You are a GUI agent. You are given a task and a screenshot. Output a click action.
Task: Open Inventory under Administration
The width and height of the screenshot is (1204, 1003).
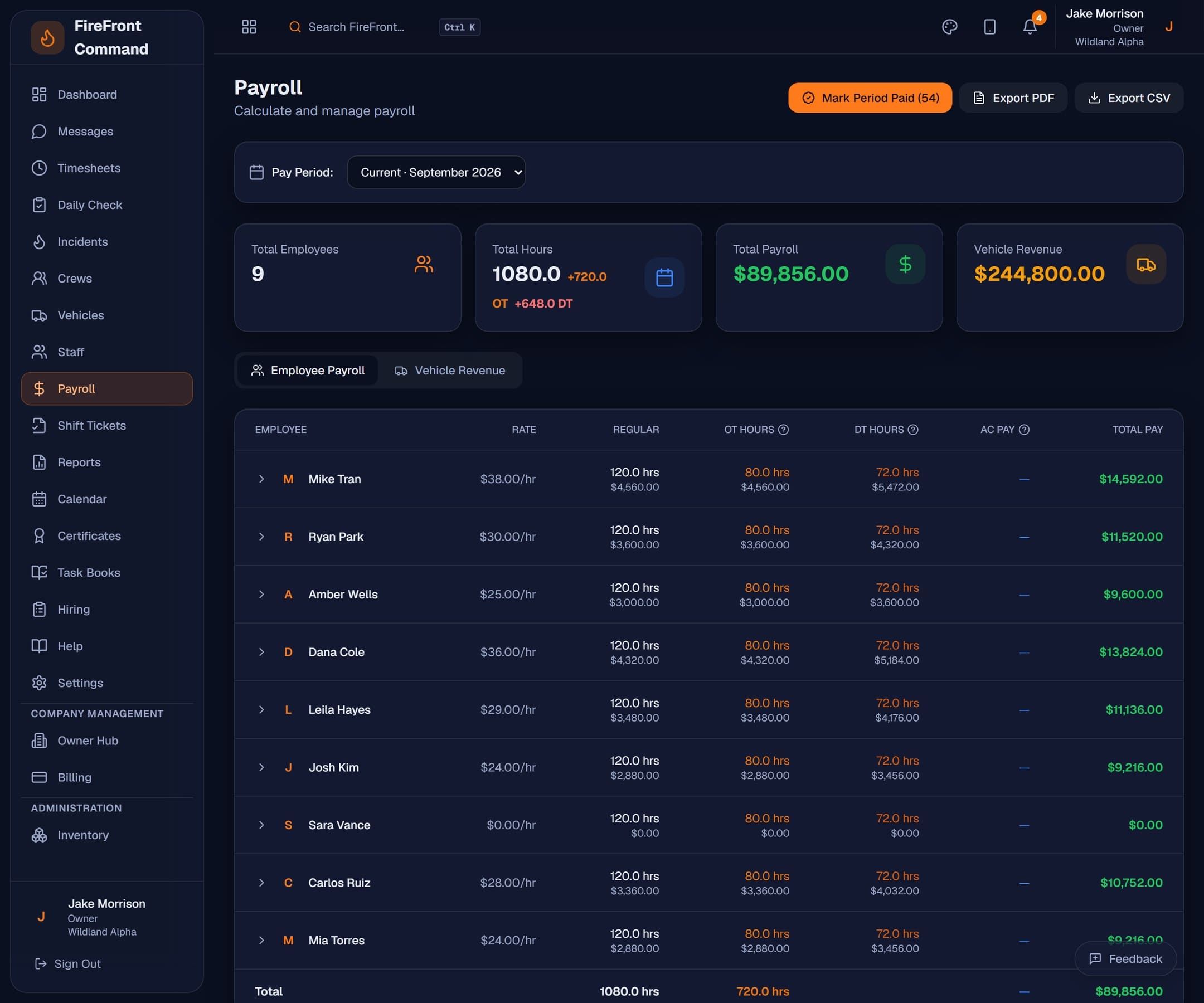[x=106, y=835]
